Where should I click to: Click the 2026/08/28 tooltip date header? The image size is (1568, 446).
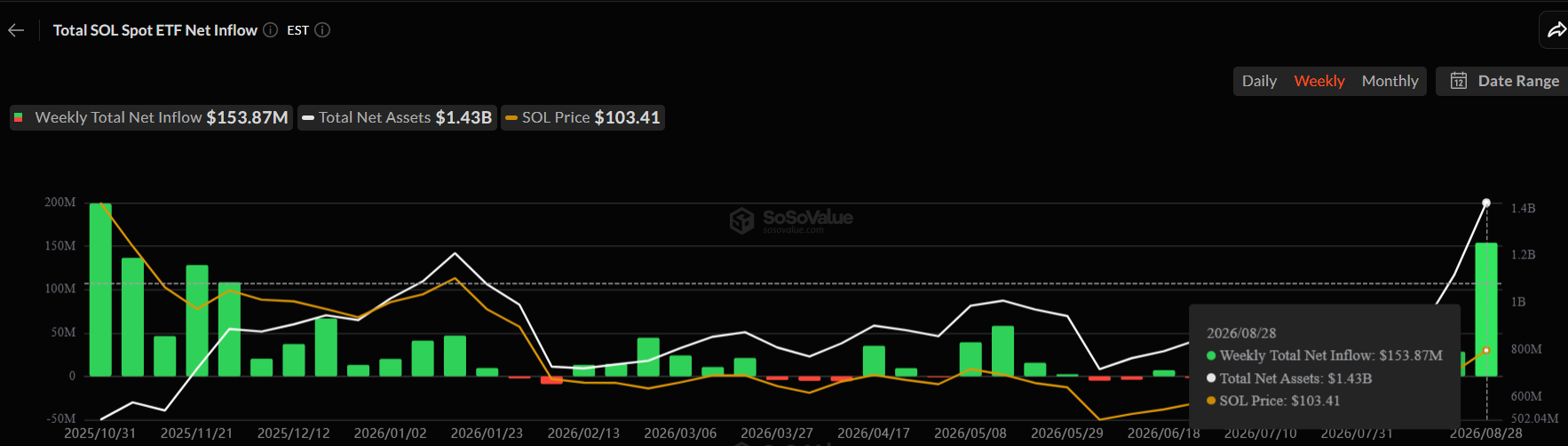1241,333
